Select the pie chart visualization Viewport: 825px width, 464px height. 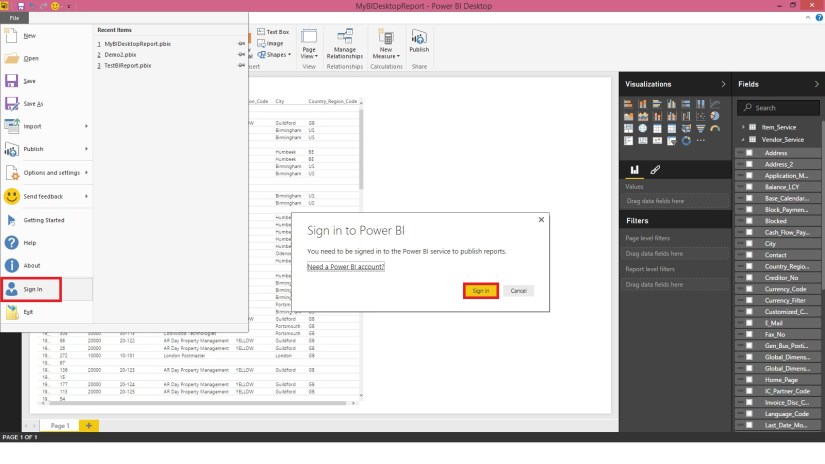pos(715,116)
